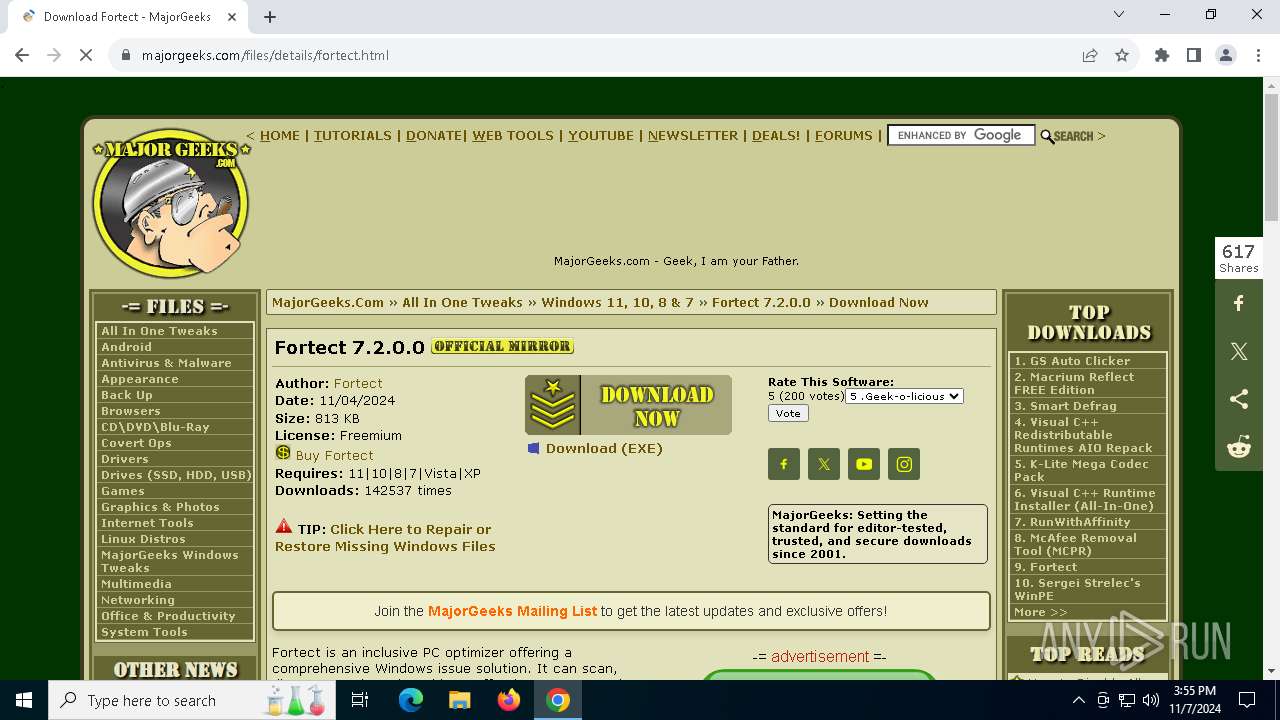Open the notifications center icon
The height and width of the screenshot is (720, 1280).
[x=1247, y=700]
